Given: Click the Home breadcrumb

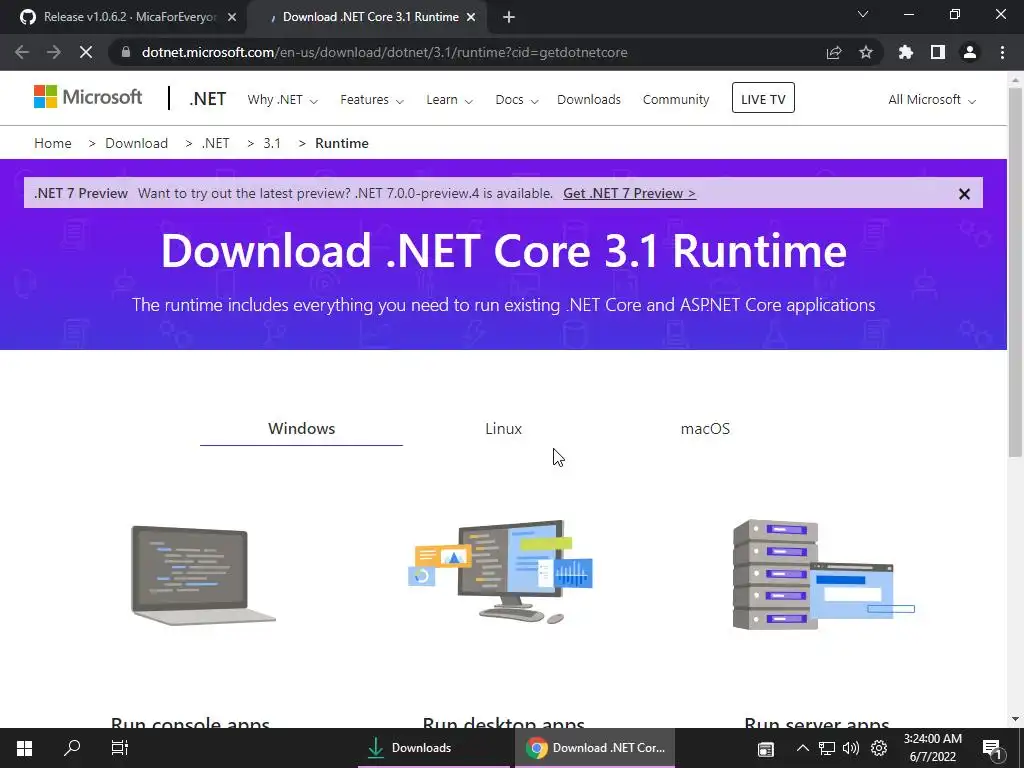Looking at the screenshot, I should coord(53,143).
